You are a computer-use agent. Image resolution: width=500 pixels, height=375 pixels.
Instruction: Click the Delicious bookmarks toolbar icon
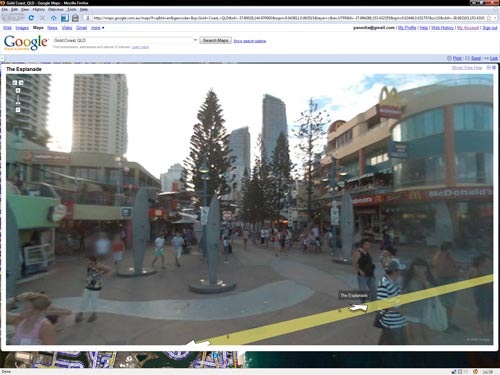[65, 18]
